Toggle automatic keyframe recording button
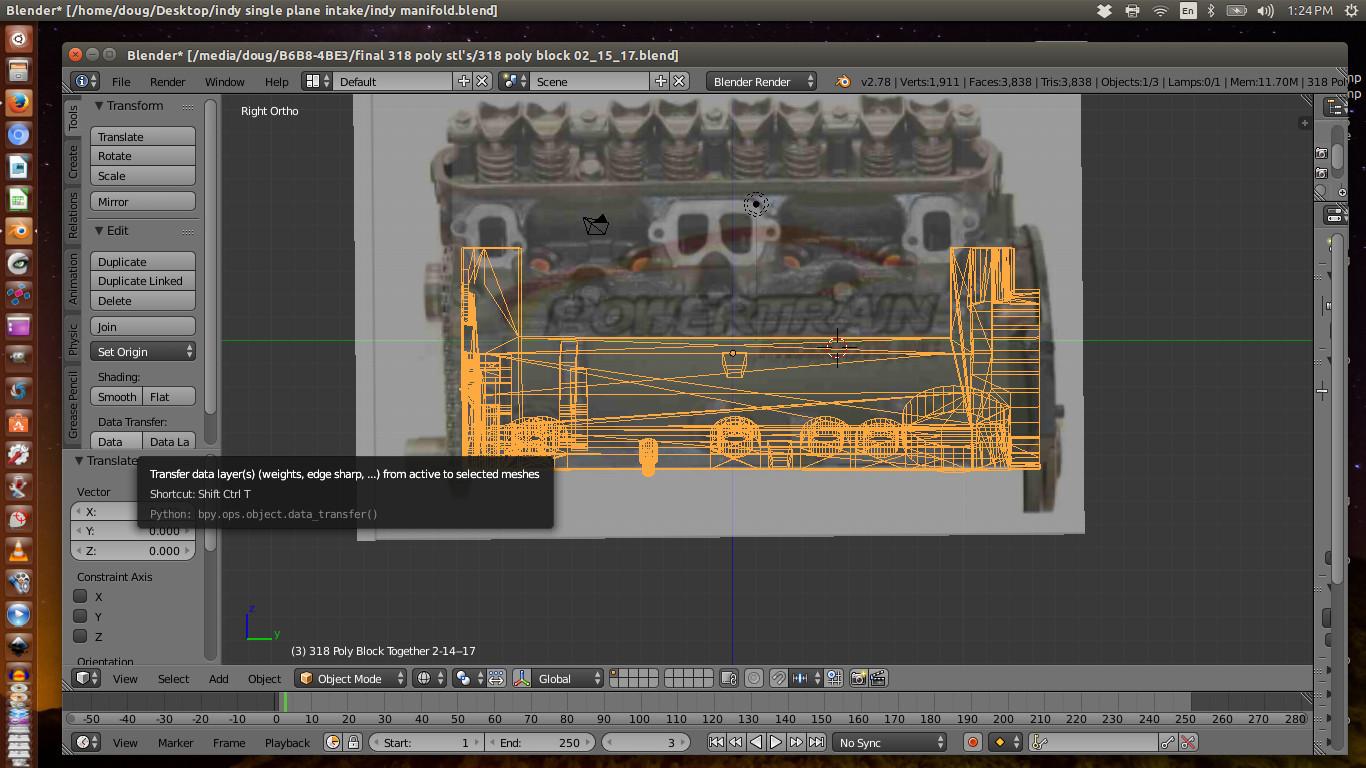 pos(971,742)
